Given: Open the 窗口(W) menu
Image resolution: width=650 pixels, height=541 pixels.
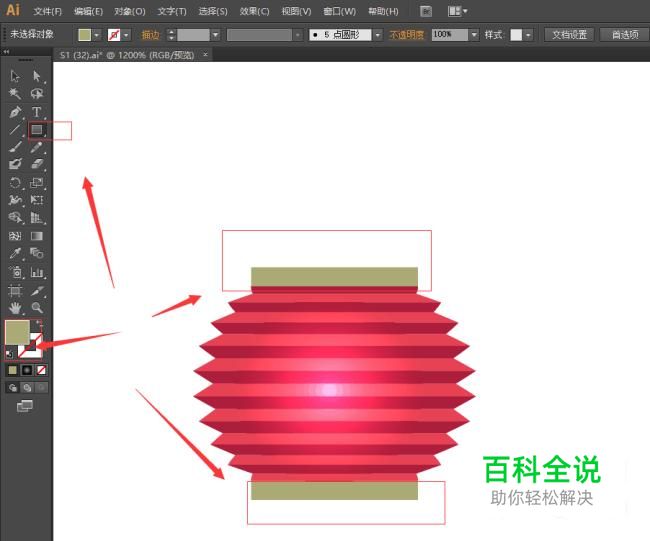Looking at the screenshot, I should pos(340,11).
